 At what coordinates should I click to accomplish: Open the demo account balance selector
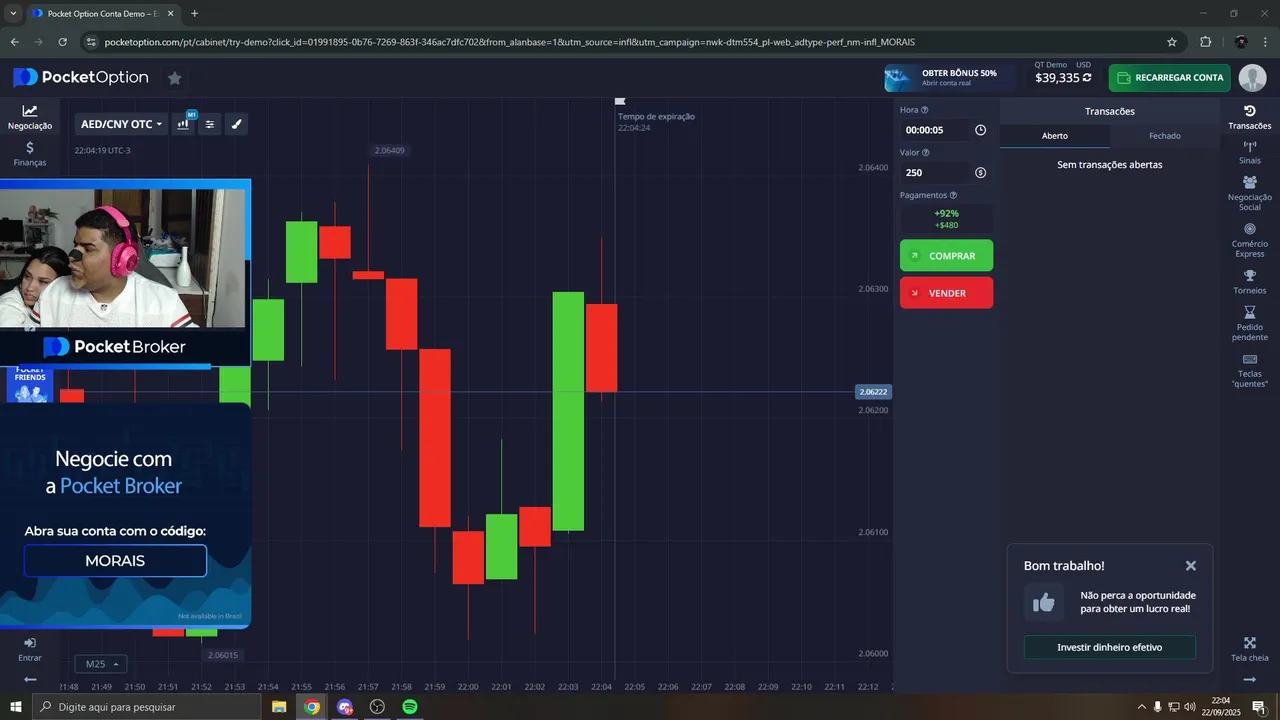click(1063, 73)
